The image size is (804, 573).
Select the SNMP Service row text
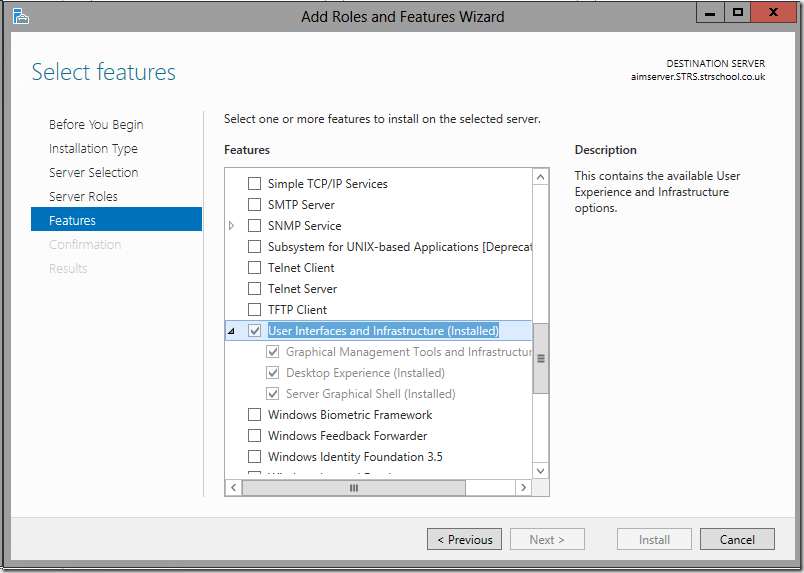click(305, 226)
